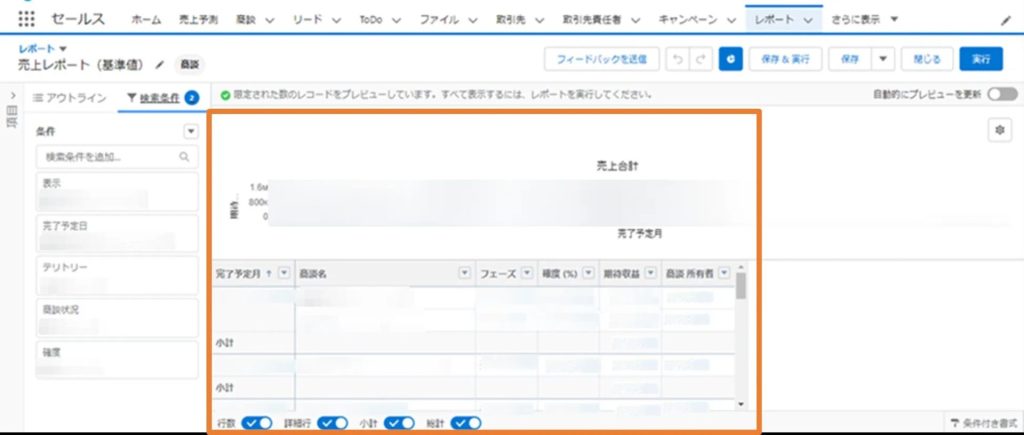1024x435 pixels.
Task: Open 商談 所有者 column dropdown
Action: pyautogui.click(x=724, y=274)
